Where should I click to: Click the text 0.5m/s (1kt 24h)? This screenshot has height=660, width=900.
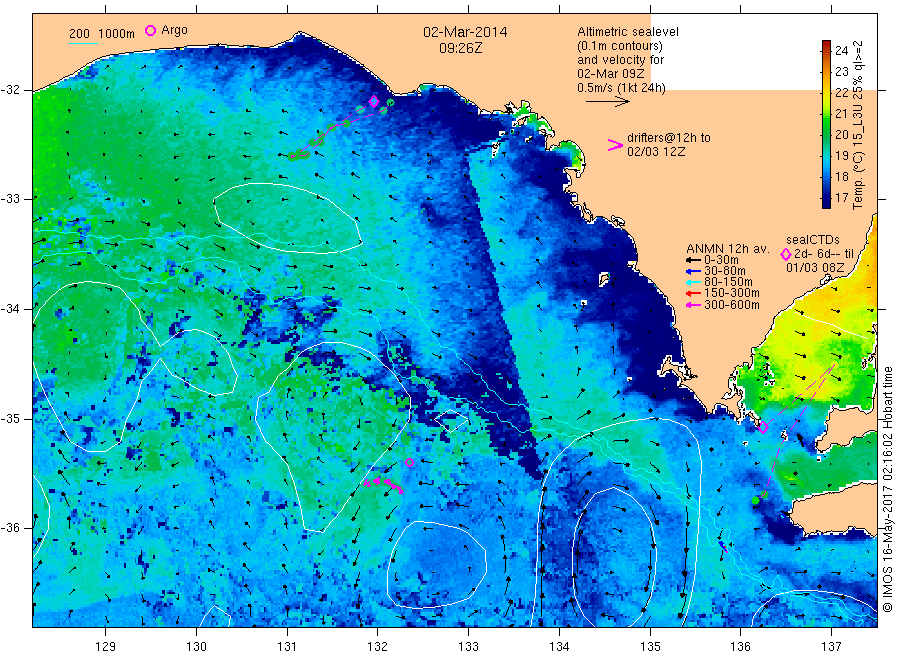621,88
